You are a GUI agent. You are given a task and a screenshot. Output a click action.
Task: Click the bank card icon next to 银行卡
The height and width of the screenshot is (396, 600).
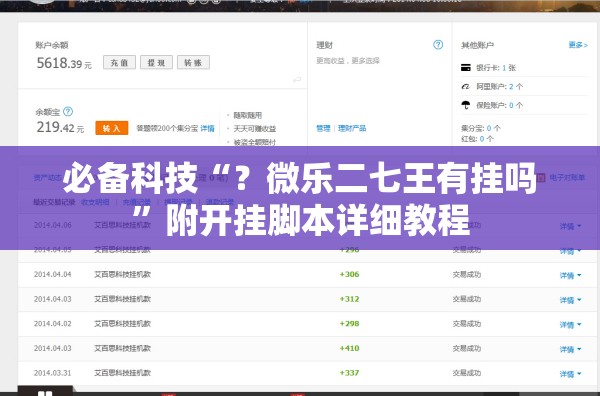tap(466, 68)
